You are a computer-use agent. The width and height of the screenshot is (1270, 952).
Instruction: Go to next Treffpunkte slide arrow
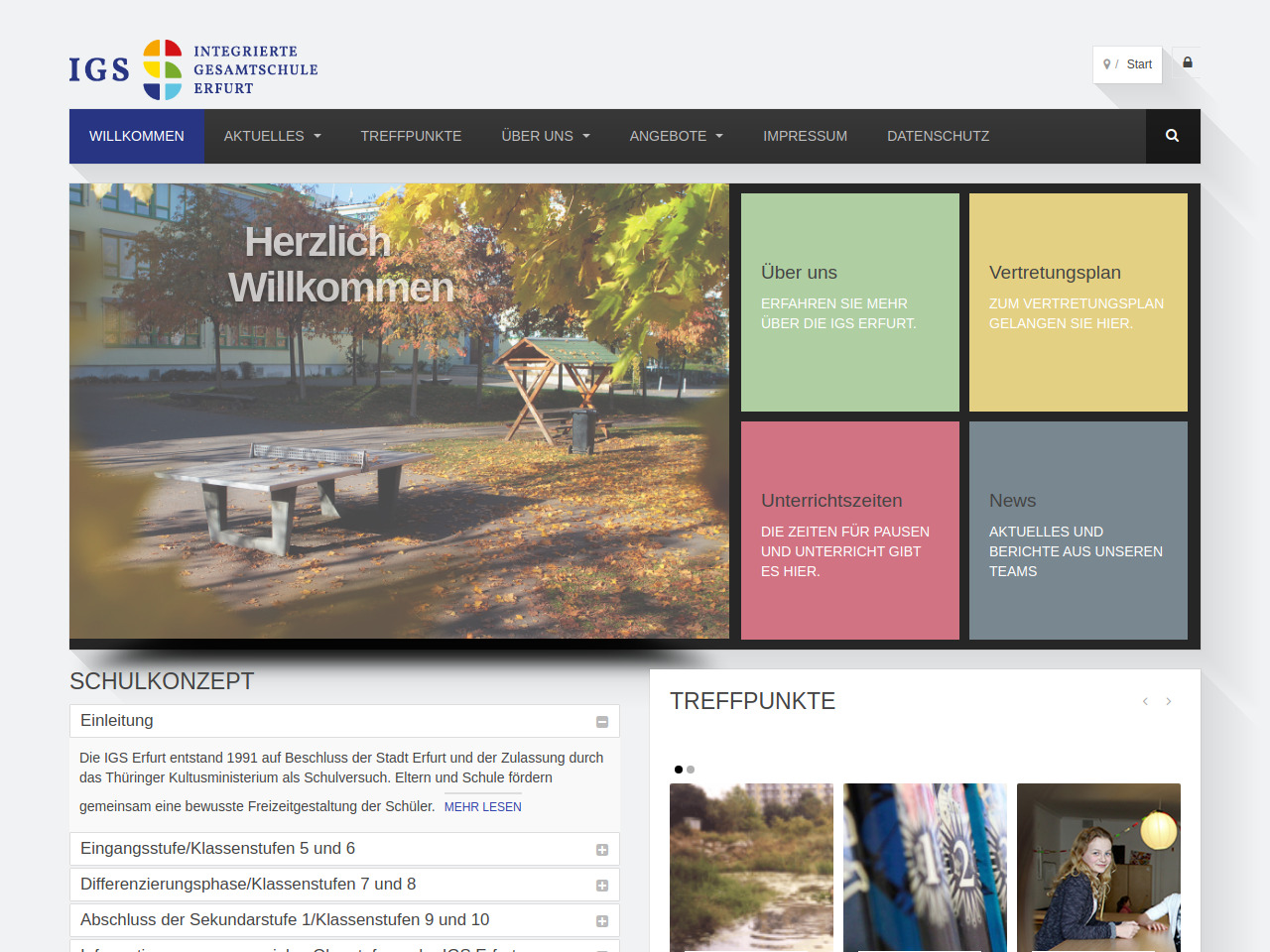[x=1169, y=701]
